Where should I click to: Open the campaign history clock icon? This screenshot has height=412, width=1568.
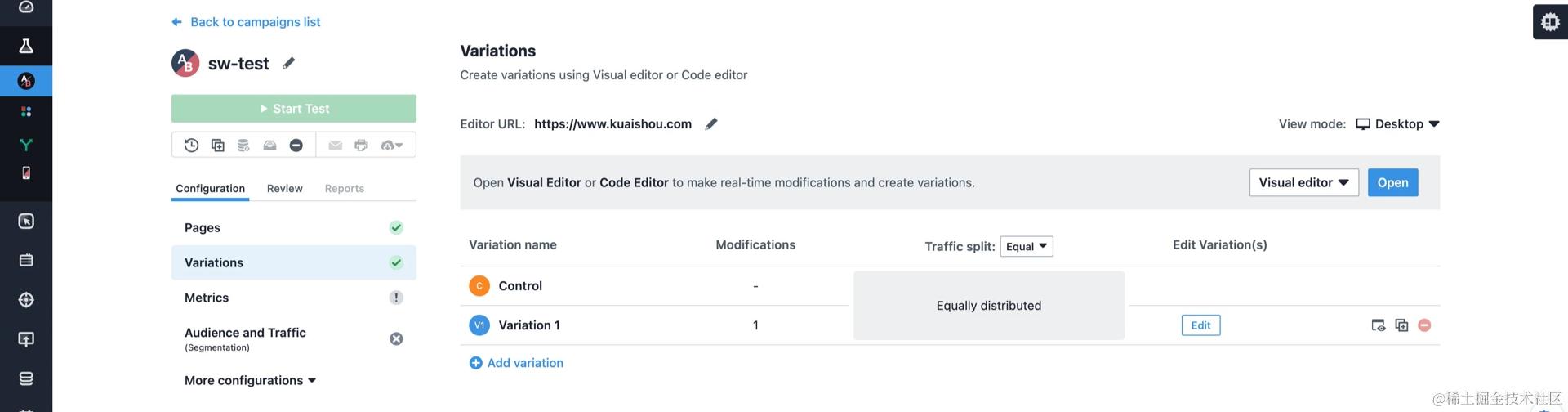tap(191, 145)
